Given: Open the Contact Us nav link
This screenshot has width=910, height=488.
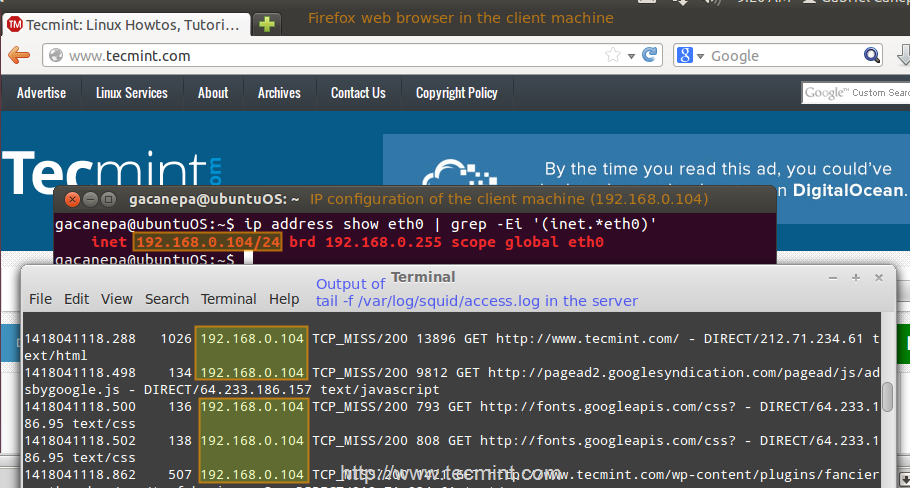Looking at the screenshot, I should (358, 93).
